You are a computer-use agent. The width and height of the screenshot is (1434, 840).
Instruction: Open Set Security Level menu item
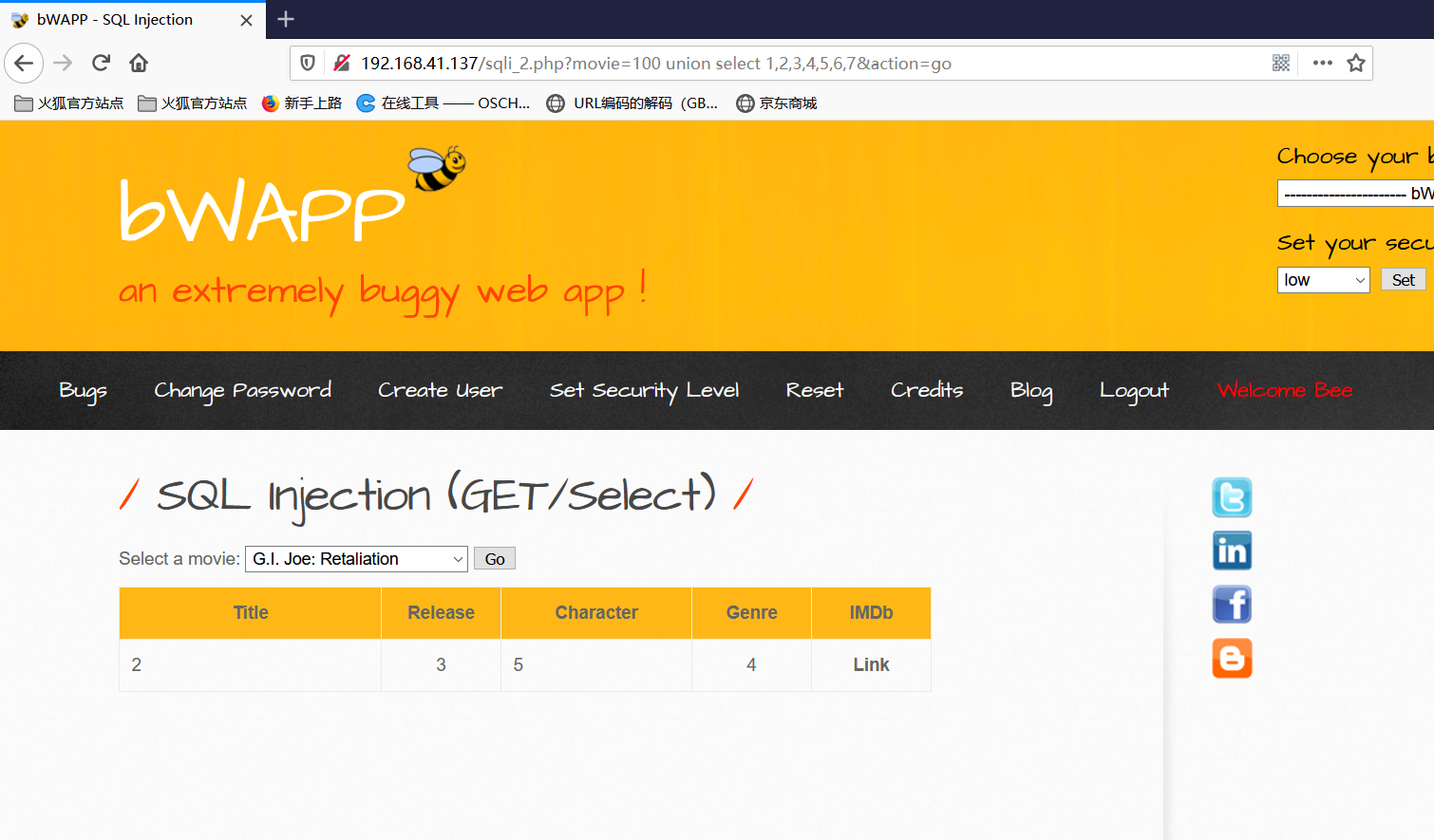click(x=644, y=391)
